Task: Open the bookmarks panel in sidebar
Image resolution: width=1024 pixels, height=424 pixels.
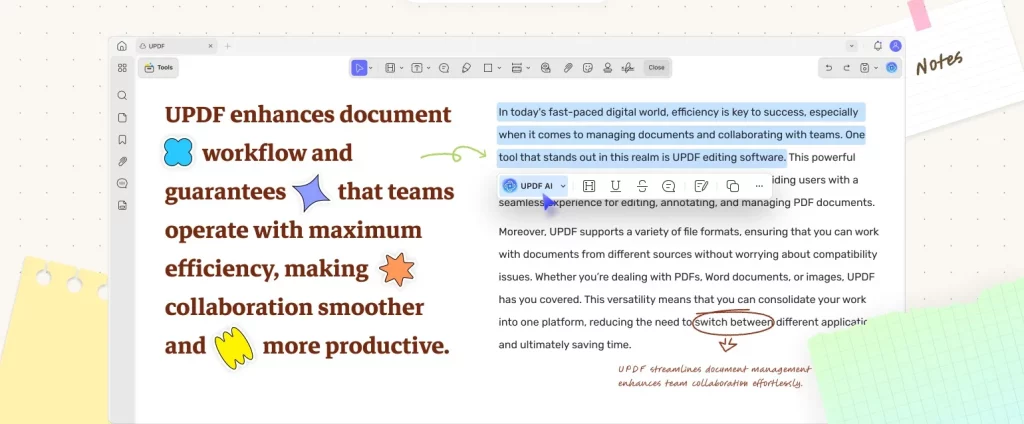Action: point(122,139)
